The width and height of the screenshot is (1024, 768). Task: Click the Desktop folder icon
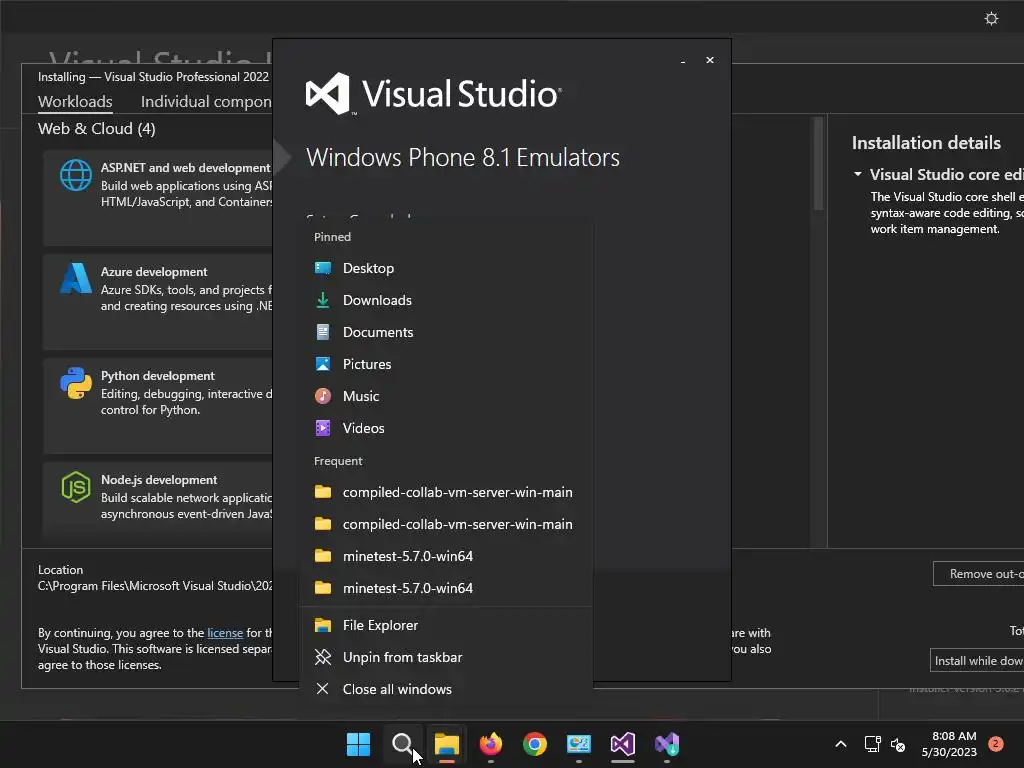(323, 268)
